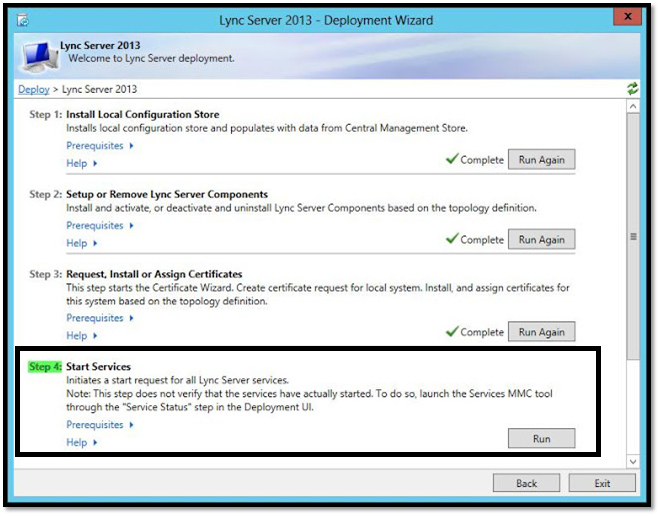Run Again for Step 1 configuration store
The image size is (660, 516).
[x=541, y=160]
